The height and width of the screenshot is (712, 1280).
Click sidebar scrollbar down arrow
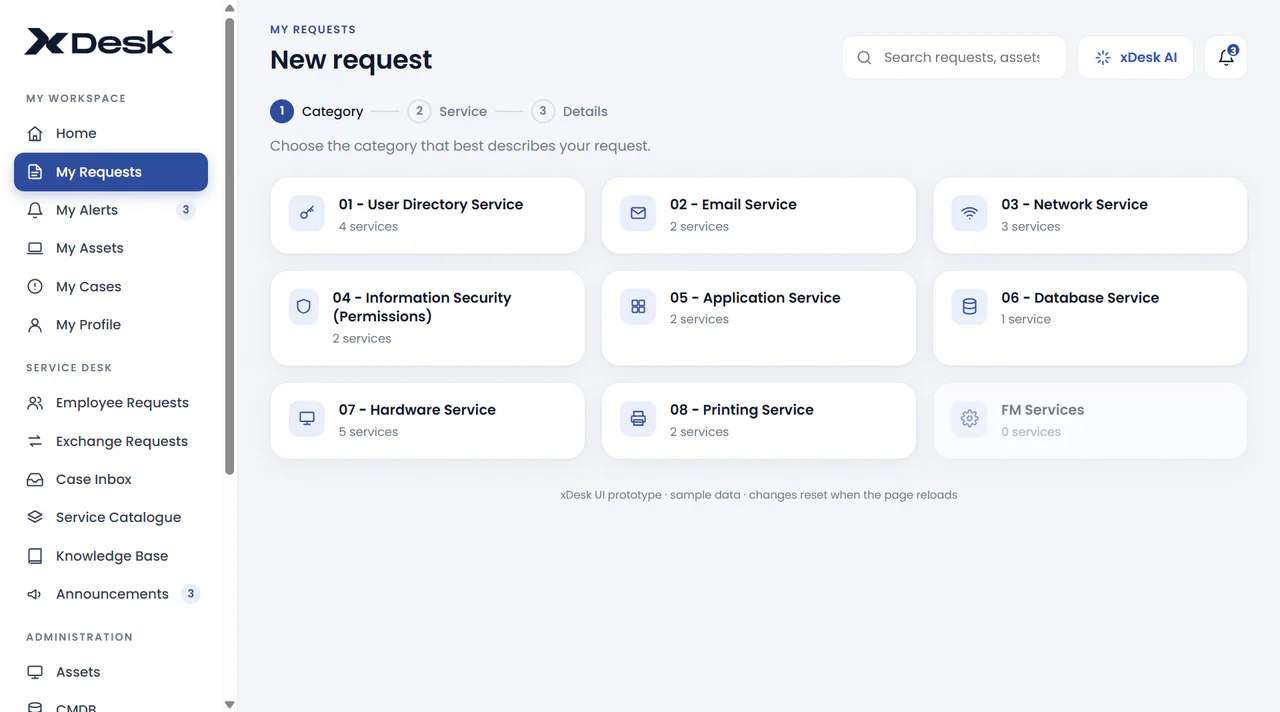tap(230, 705)
